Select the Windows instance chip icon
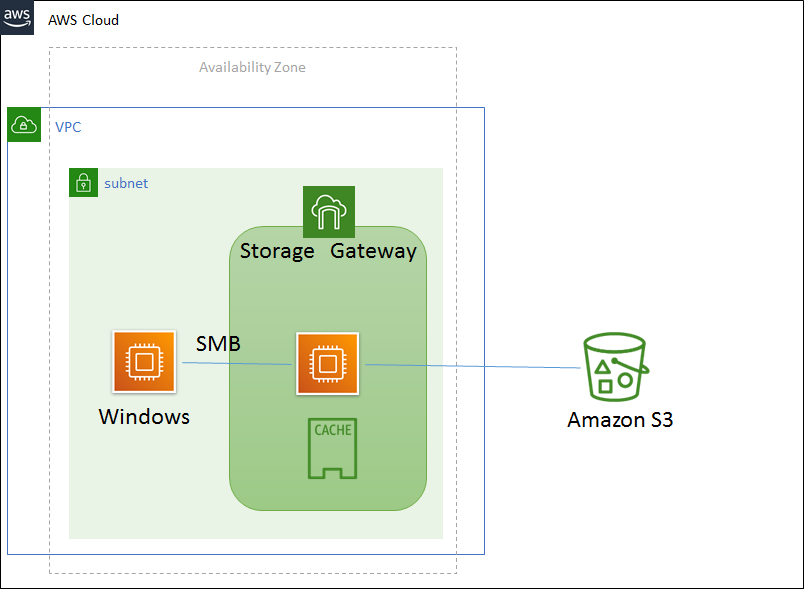 [x=144, y=362]
